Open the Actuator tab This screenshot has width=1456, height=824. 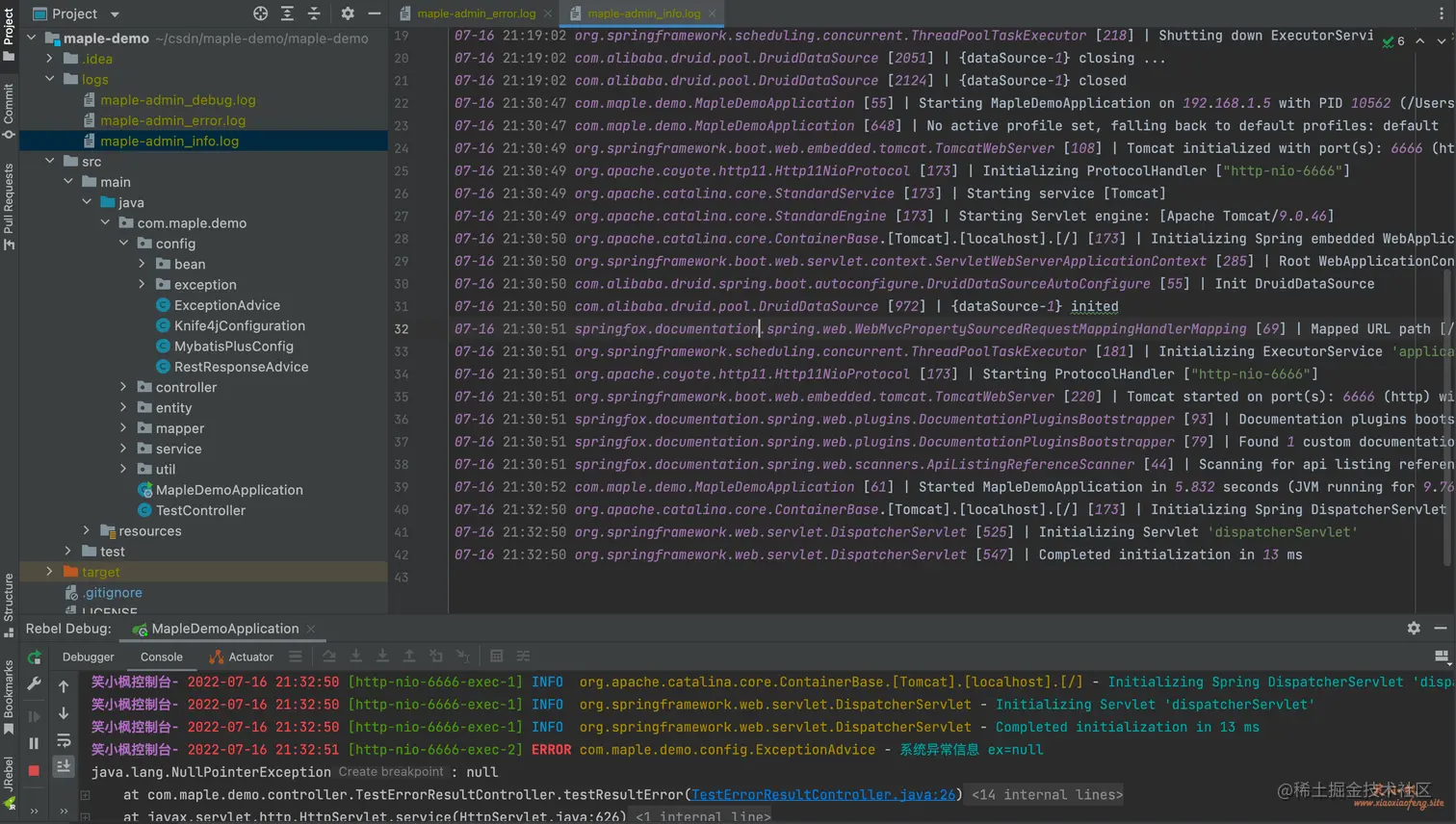(x=242, y=657)
